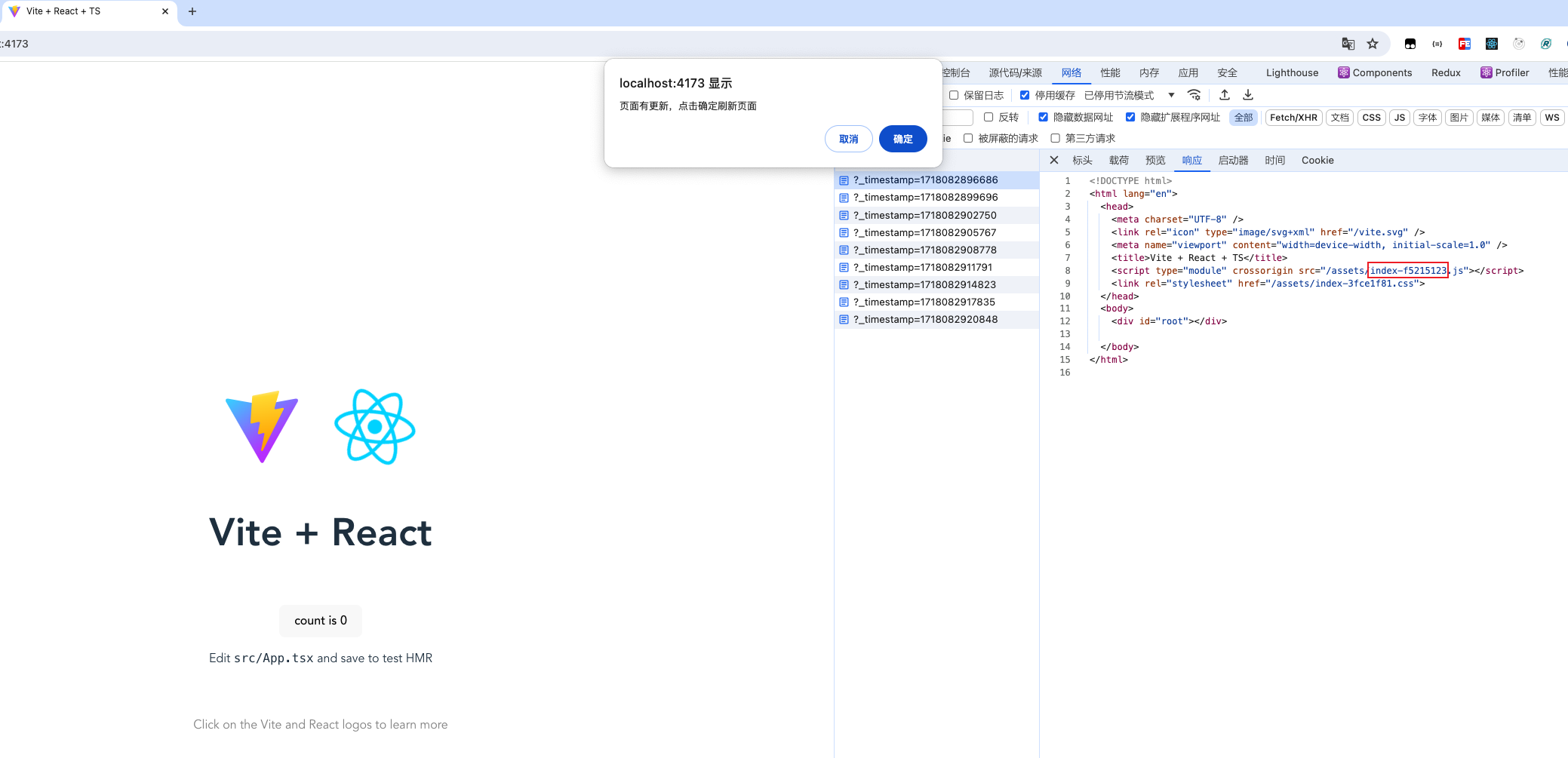This screenshot has height=758, width=1568.
Task: Click the import HAR upload icon
Action: [x=1225, y=95]
